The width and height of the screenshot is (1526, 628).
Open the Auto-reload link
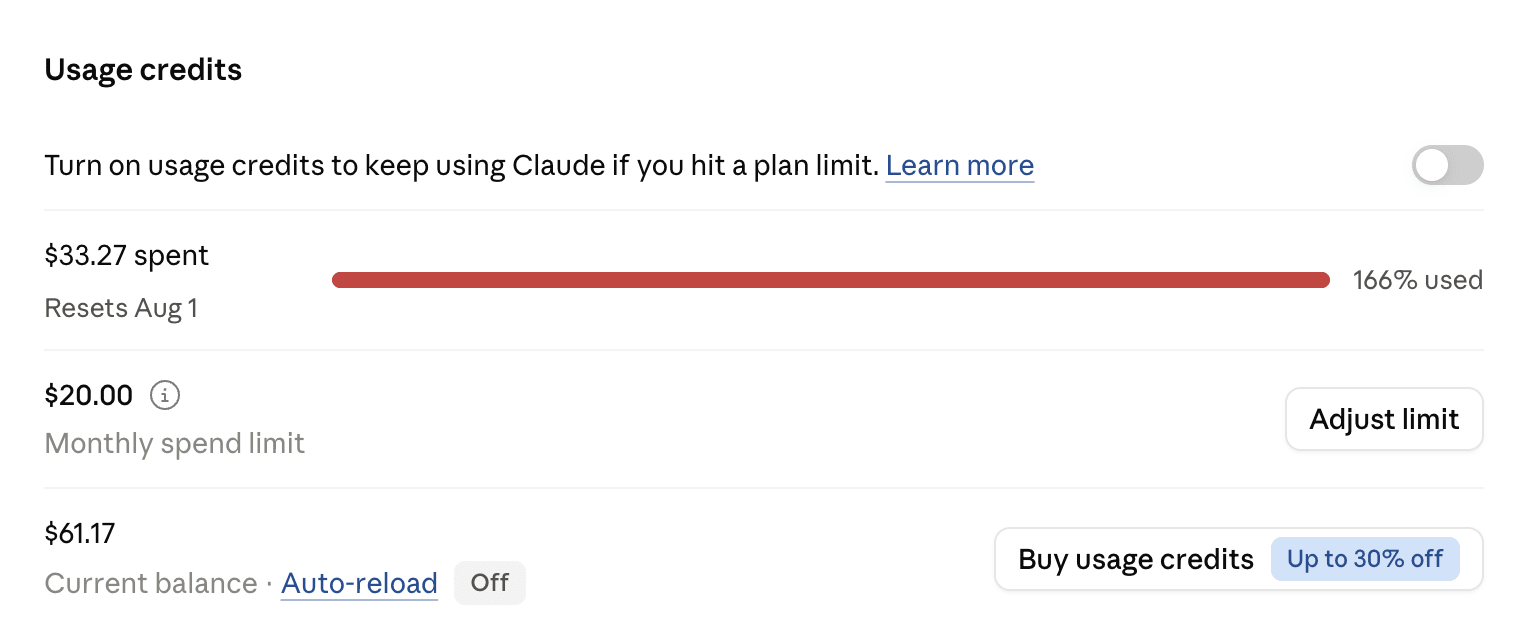360,583
